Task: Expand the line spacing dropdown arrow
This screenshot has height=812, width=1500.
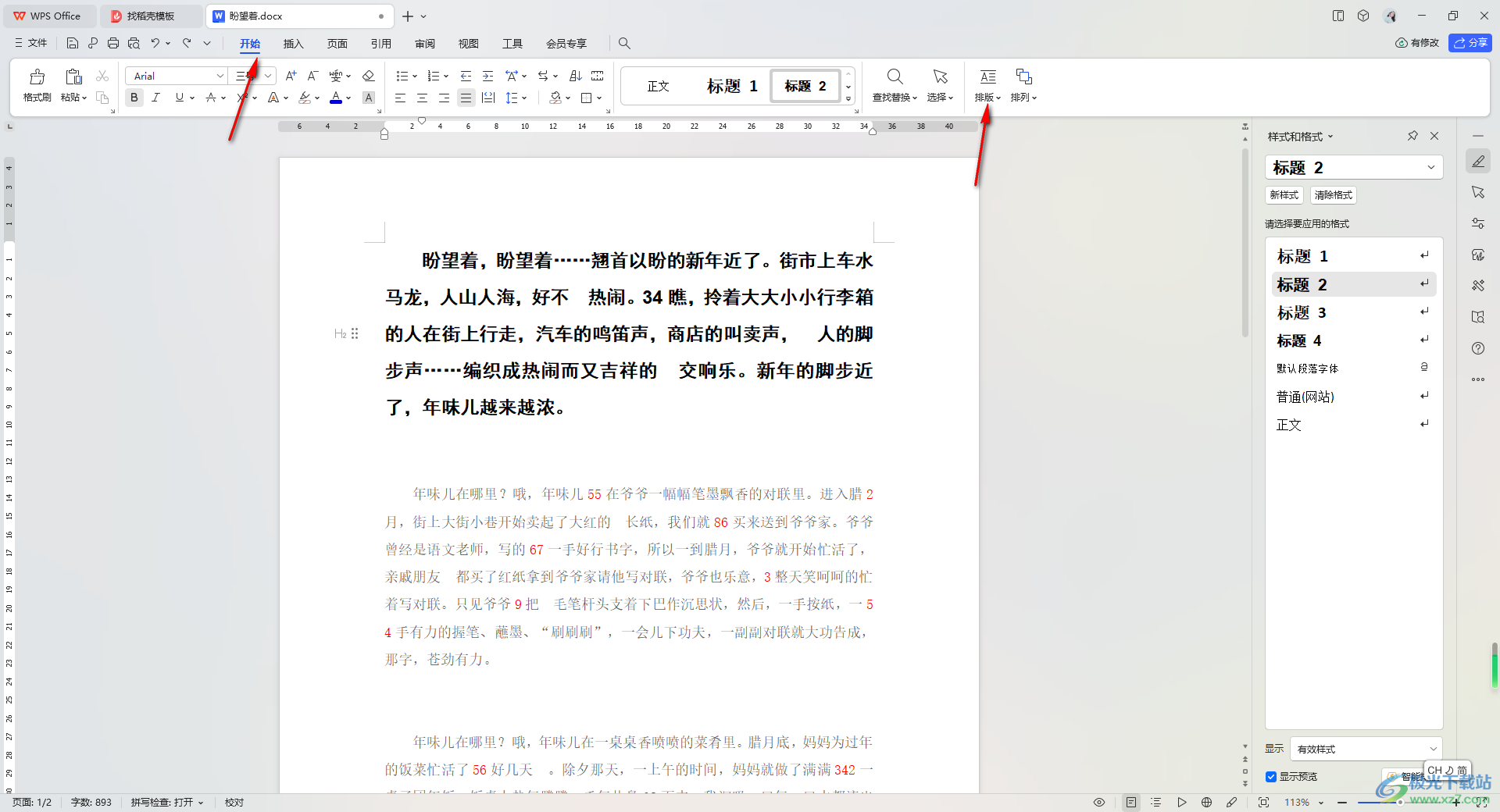Action: pyautogui.click(x=524, y=98)
